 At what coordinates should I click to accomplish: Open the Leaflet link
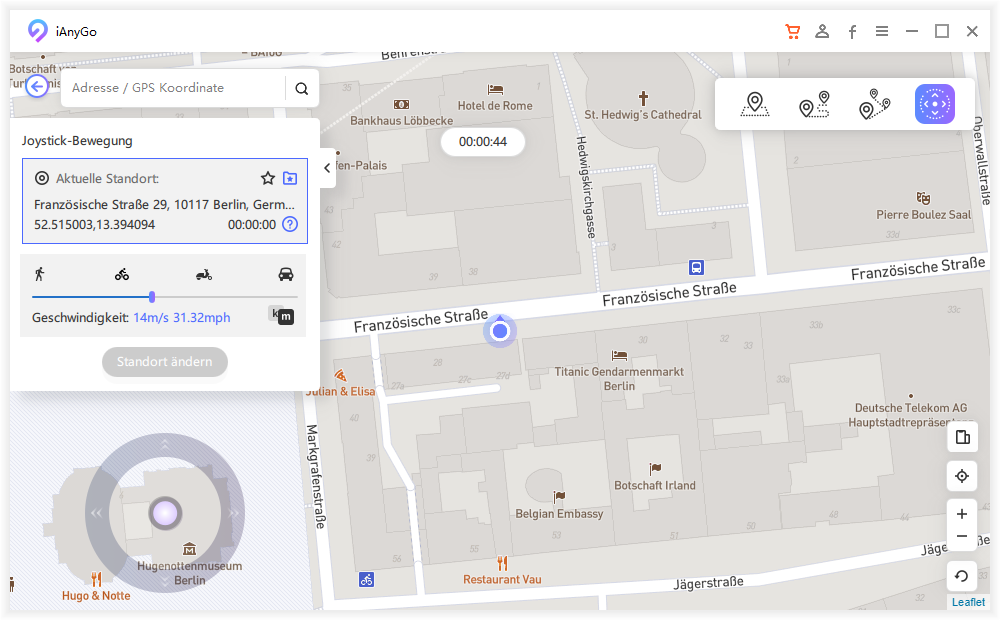[x=968, y=602]
